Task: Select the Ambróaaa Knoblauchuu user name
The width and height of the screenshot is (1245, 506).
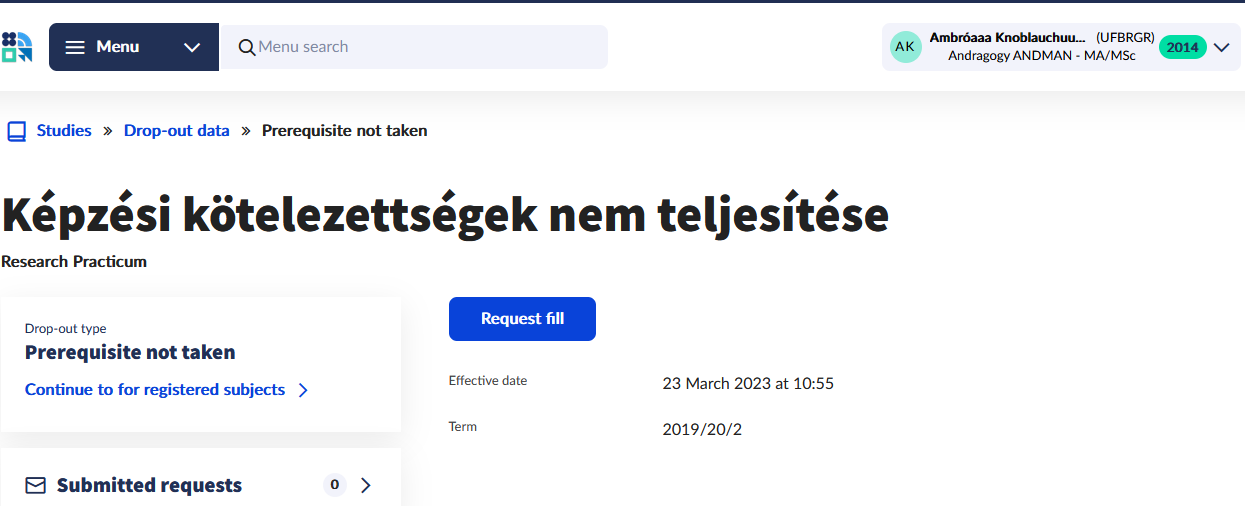Action: pos(1007,38)
